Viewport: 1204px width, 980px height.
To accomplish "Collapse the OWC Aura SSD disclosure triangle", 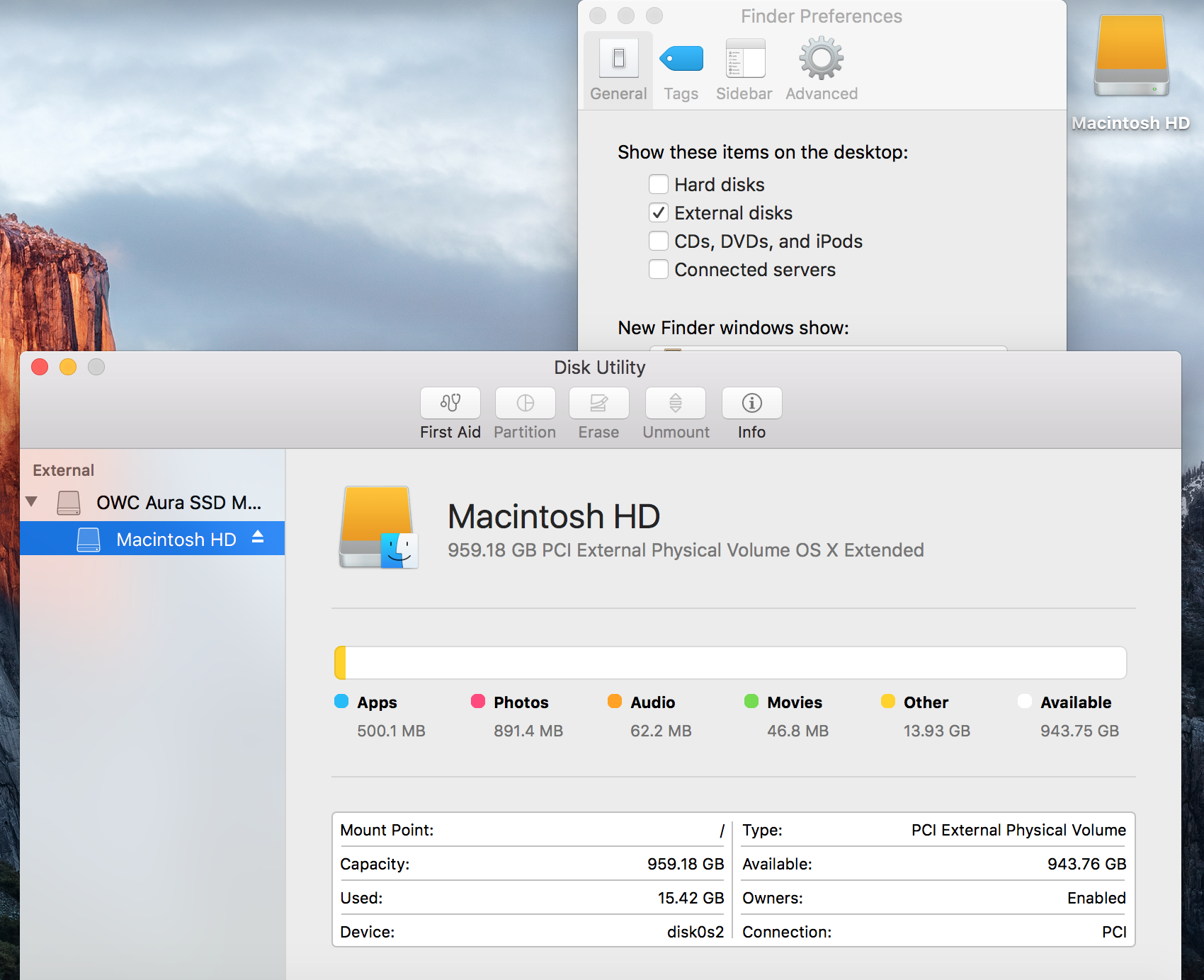I will 31,501.
